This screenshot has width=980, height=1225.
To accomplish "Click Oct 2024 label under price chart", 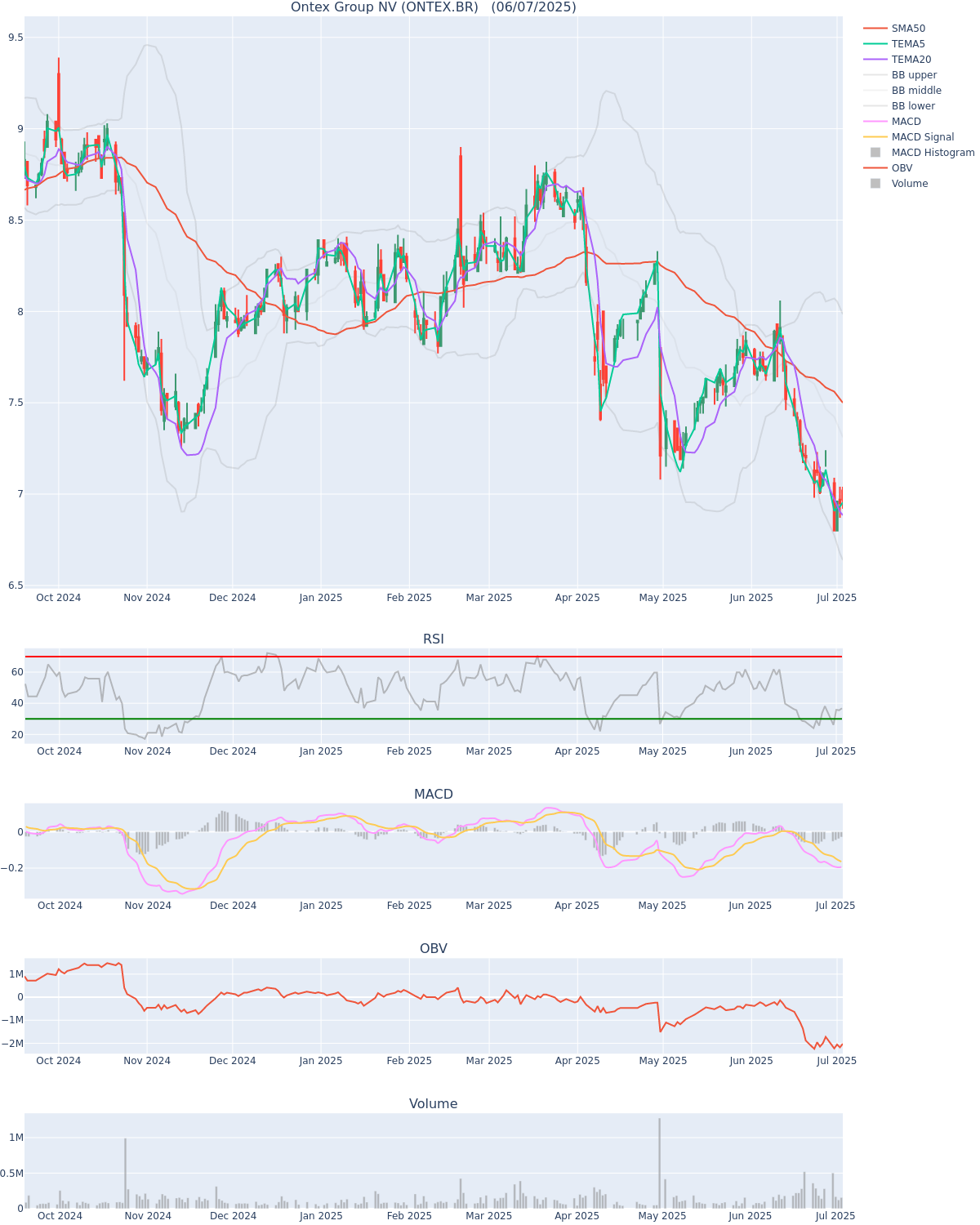I will point(59,598).
